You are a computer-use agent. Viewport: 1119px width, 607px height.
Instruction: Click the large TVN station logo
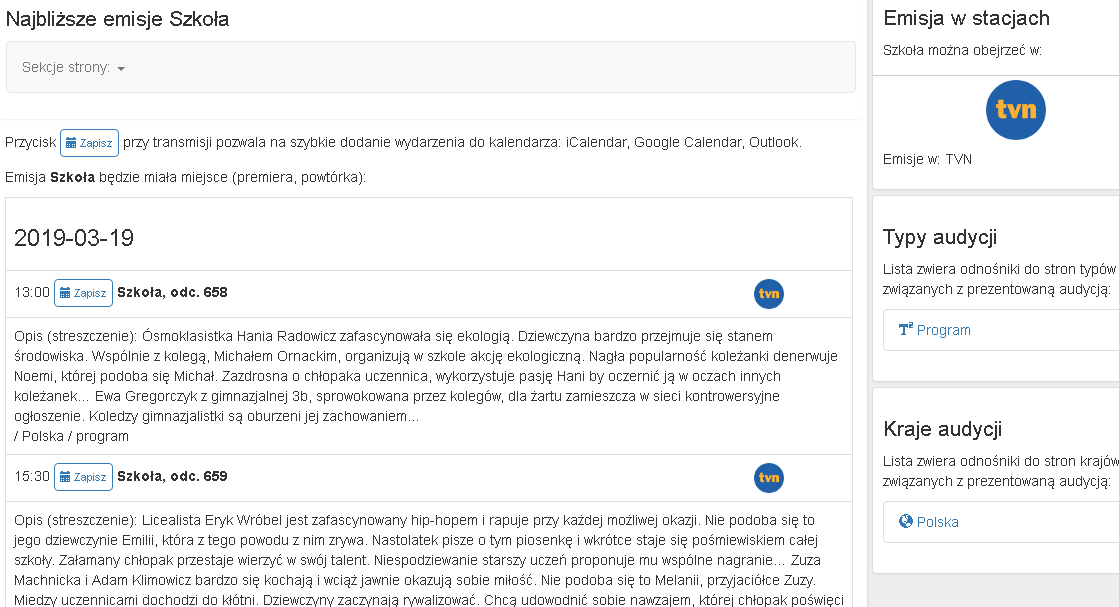pos(1016,110)
